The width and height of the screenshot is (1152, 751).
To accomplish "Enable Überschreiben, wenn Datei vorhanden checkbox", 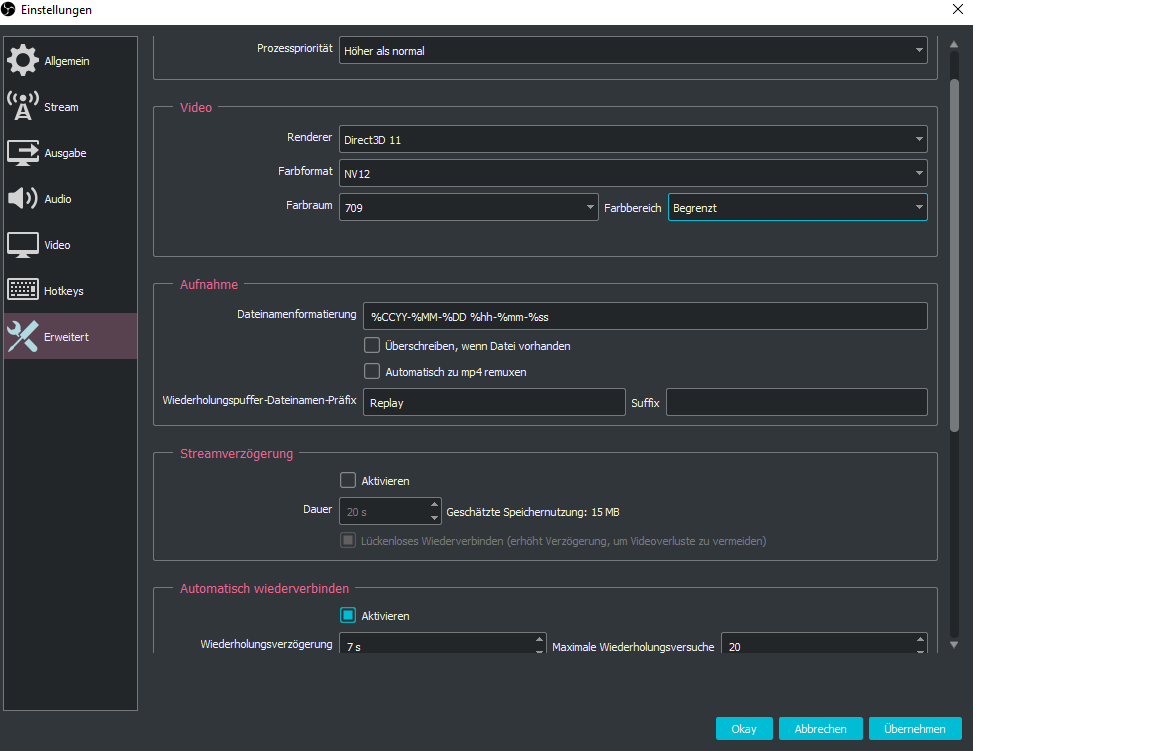I will 372,345.
